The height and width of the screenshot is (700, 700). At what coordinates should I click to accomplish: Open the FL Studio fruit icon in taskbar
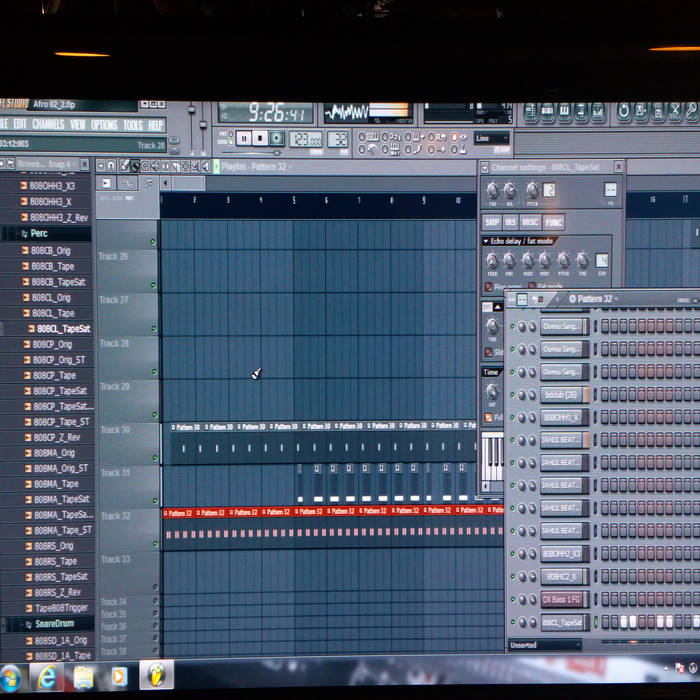point(154,675)
